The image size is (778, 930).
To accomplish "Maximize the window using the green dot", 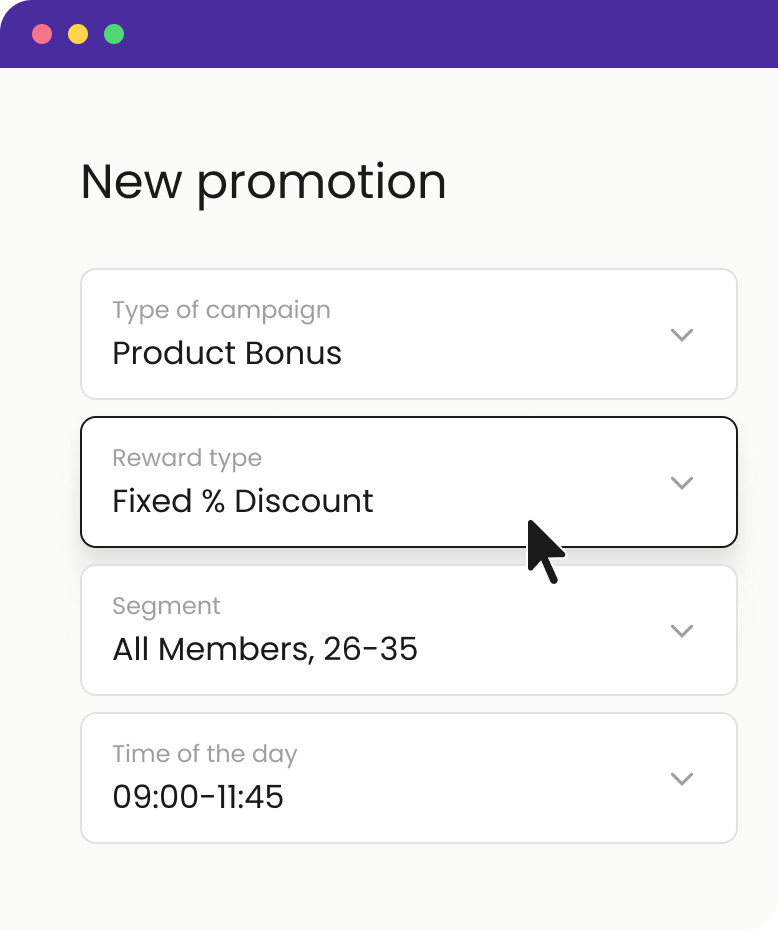I will pos(114,34).
